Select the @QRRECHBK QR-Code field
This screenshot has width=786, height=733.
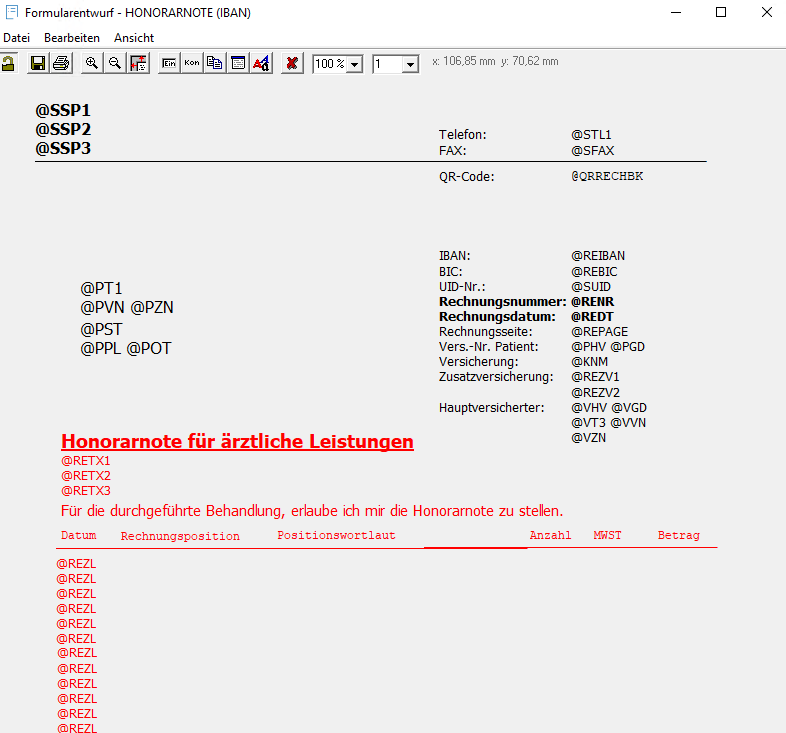coord(607,177)
